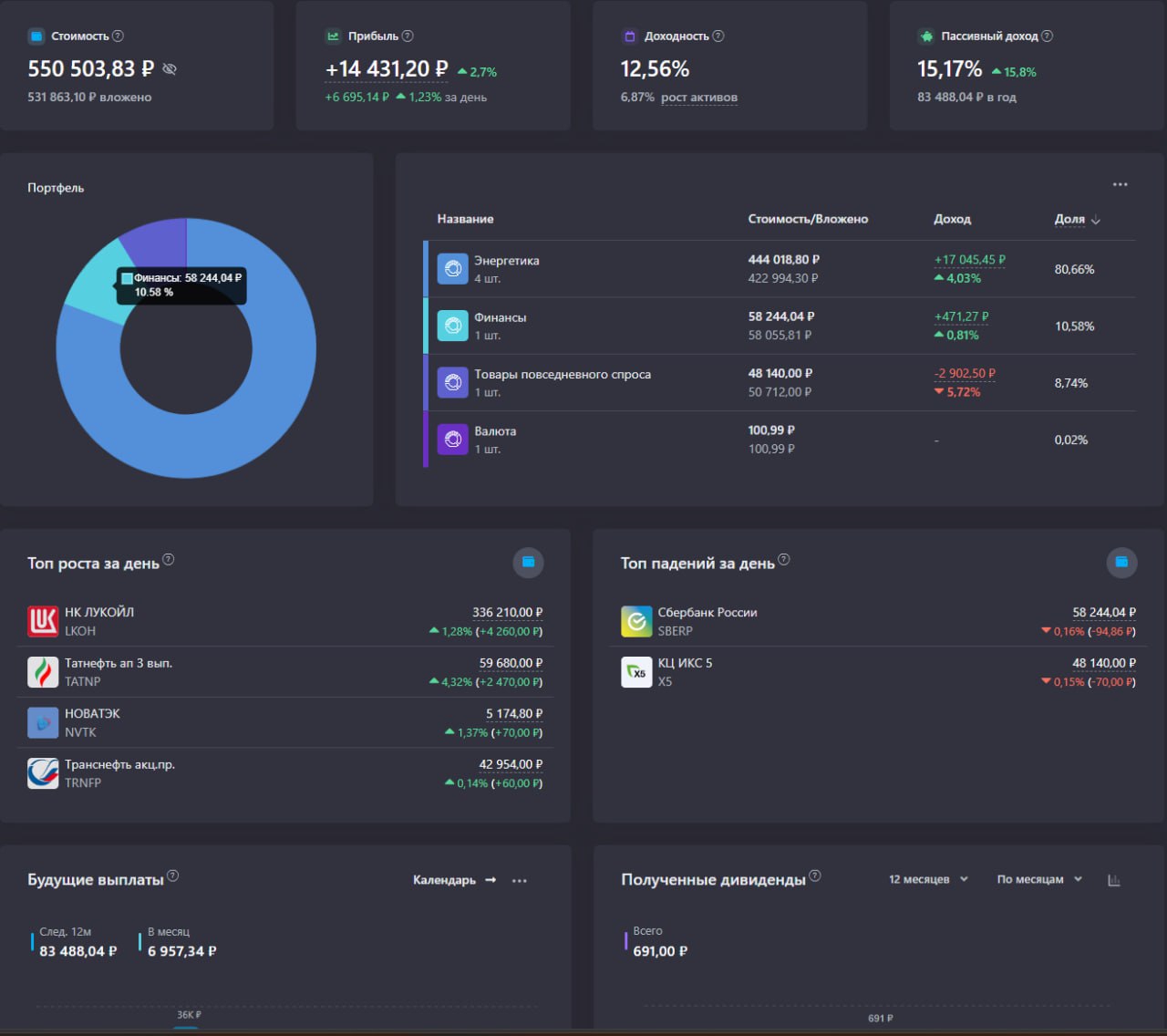
Task: Open three-dots menu above the sectors table
Action: 1121,184
